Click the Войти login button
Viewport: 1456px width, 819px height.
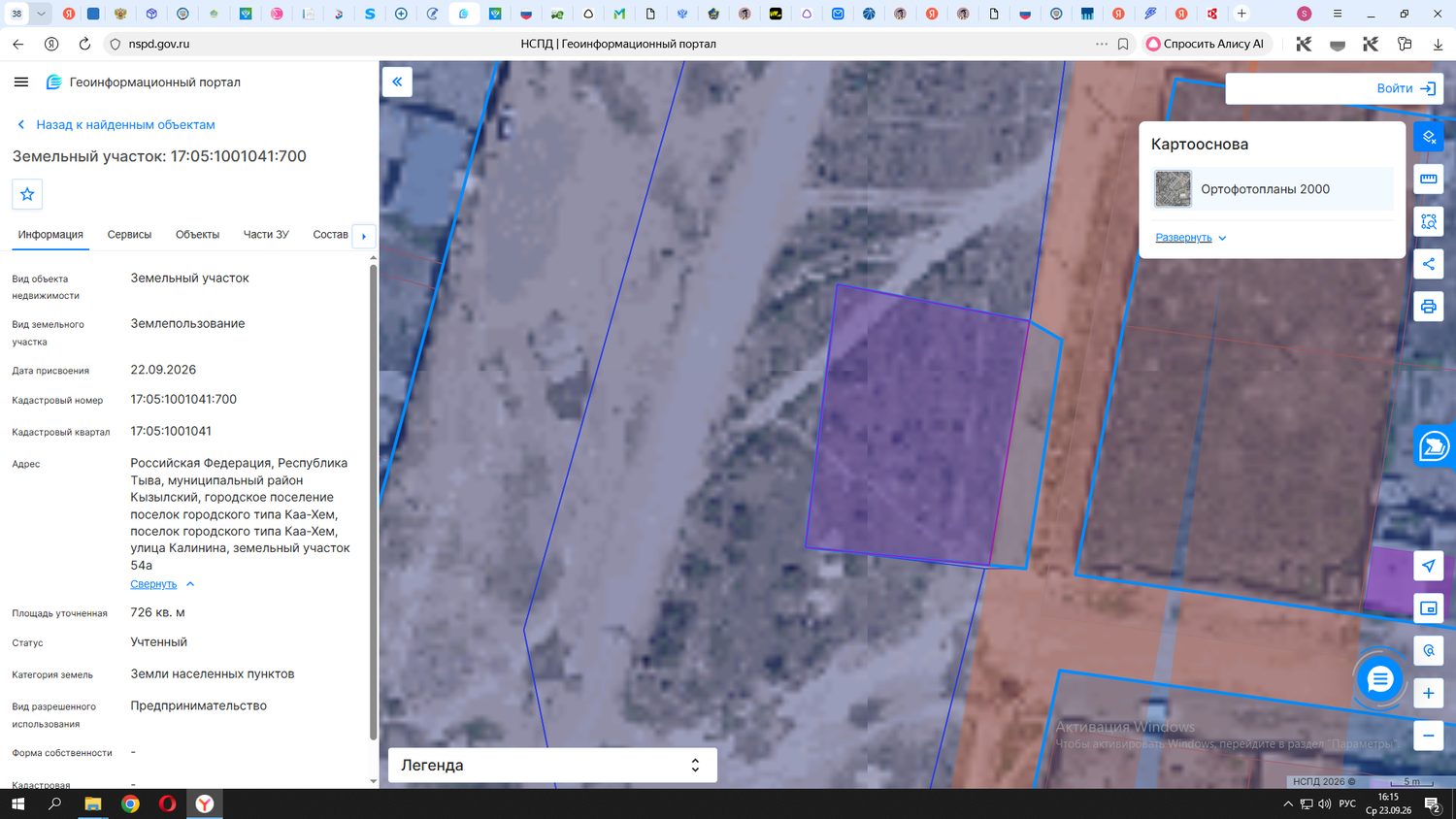[1406, 88]
